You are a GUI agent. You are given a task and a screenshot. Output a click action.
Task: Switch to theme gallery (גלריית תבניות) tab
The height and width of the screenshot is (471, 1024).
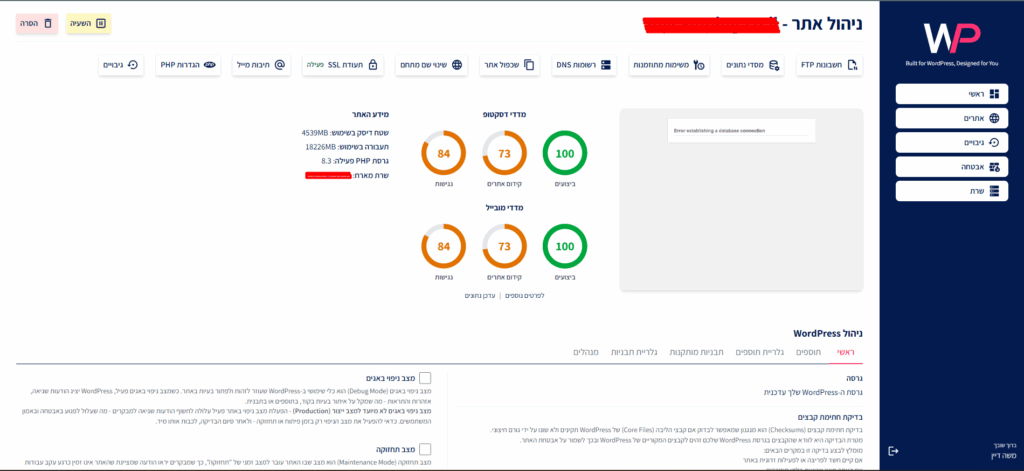[634, 352]
